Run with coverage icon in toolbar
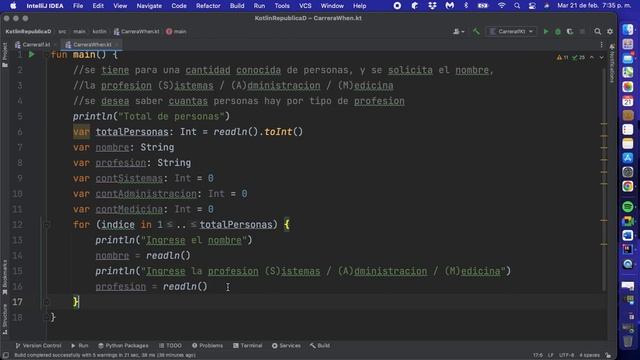The width and height of the screenshot is (640, 360). (570, 31)
